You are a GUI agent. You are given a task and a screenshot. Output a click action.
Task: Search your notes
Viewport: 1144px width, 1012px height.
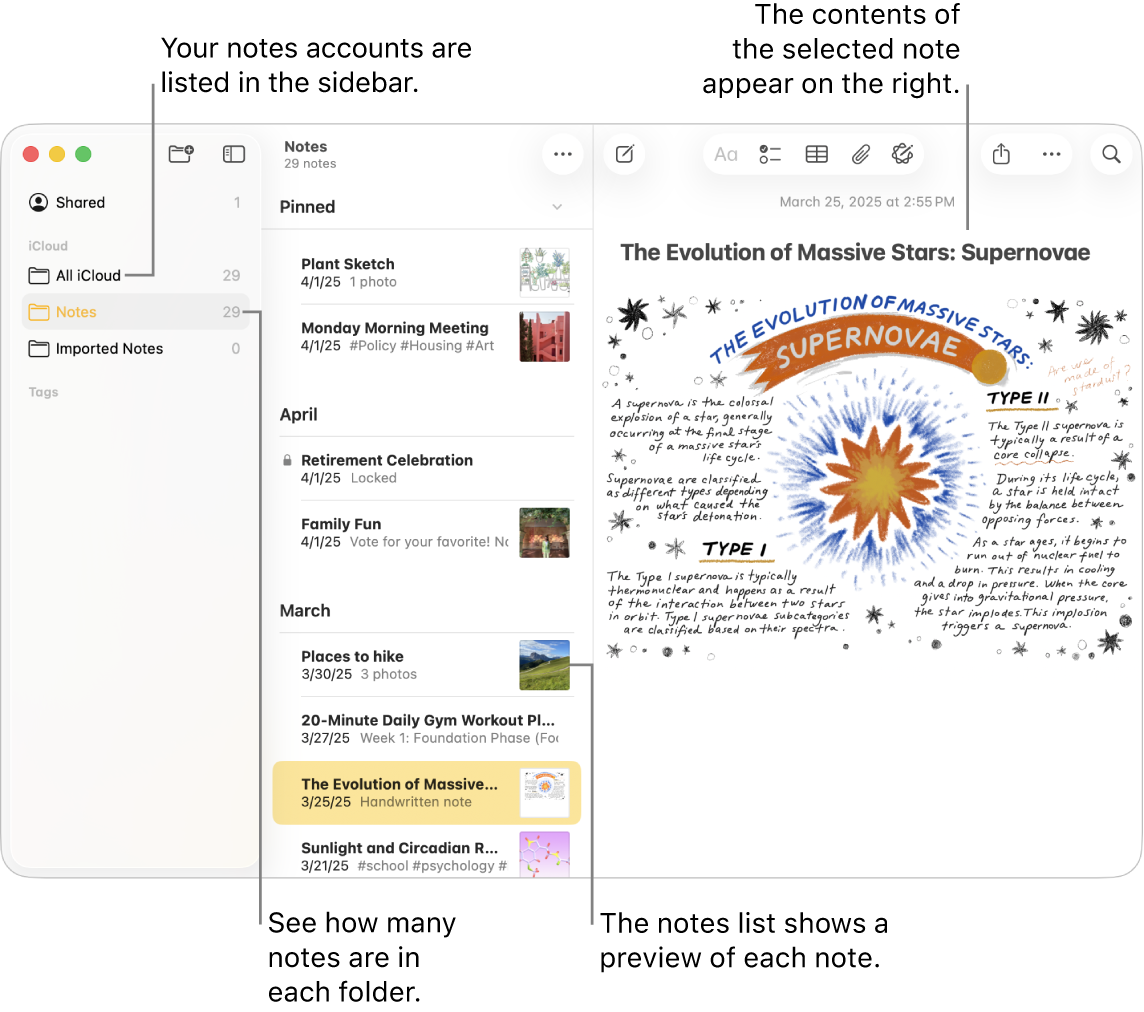click(x=1111, y=154)
